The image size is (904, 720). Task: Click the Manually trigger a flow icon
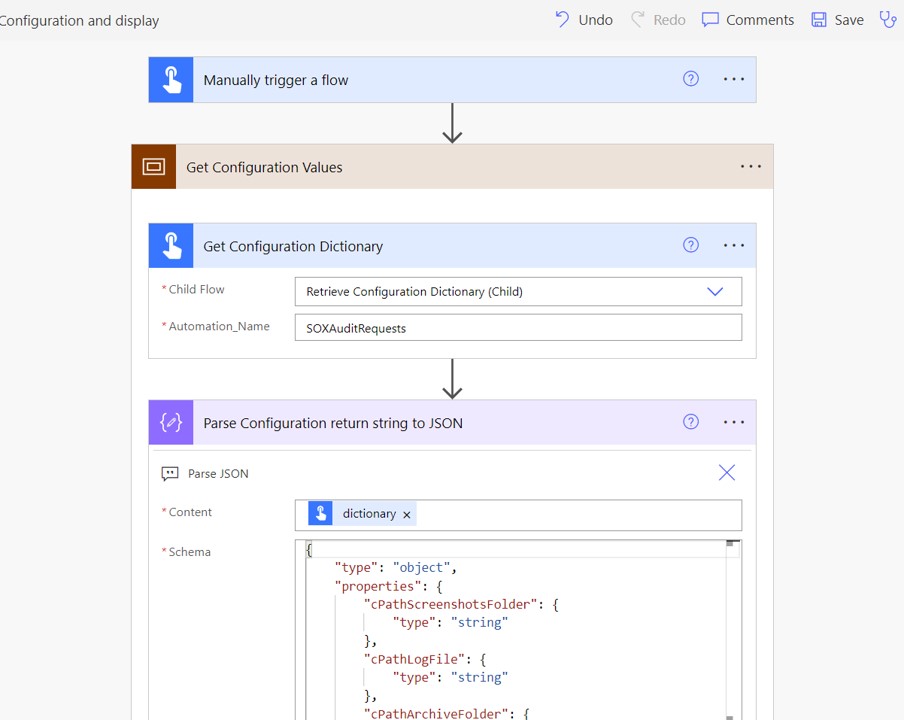click(171, 80)
